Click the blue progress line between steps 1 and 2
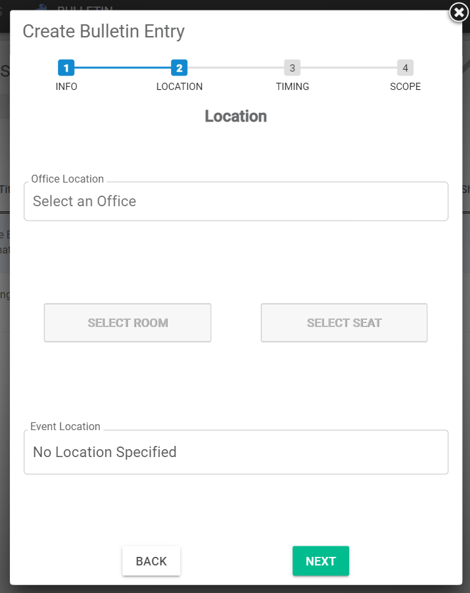The height and width of the screenshot is (593, 470). (123, 68)
